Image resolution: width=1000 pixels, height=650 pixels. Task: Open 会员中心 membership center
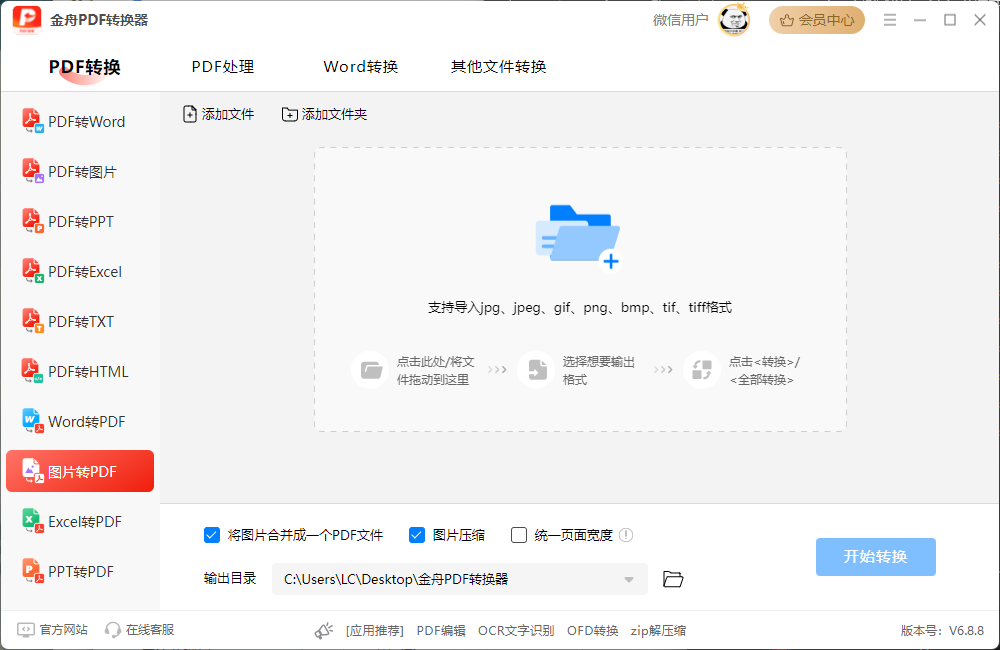[x=817, y=19]
